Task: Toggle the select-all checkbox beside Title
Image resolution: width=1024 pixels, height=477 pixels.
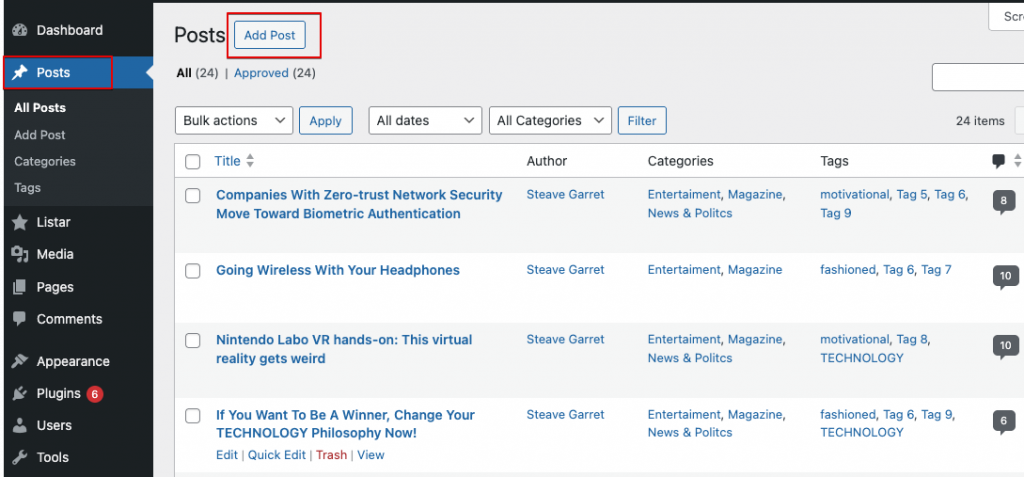Action: 193,161
